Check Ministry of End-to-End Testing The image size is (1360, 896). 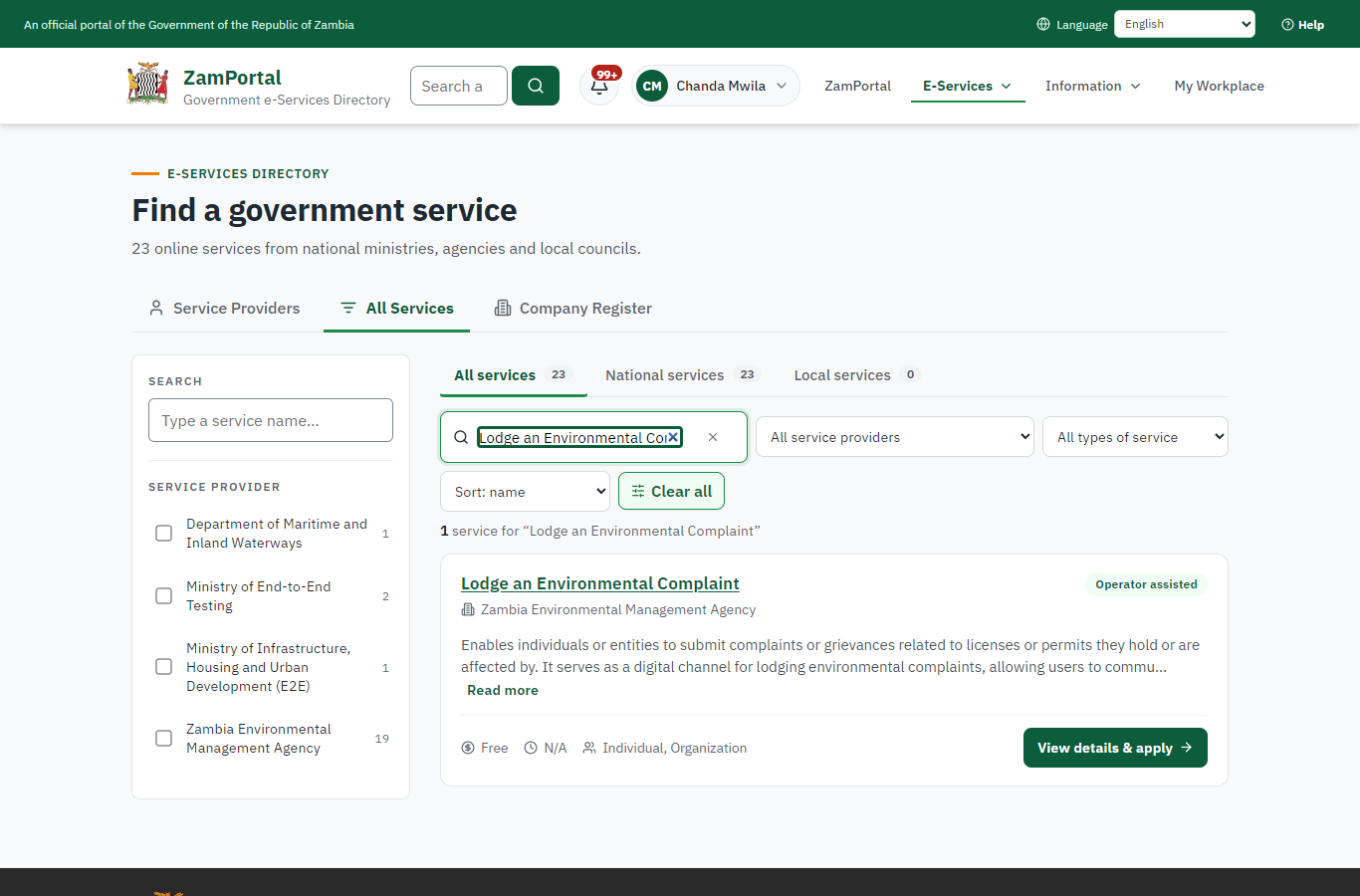(x=164, y=596)
